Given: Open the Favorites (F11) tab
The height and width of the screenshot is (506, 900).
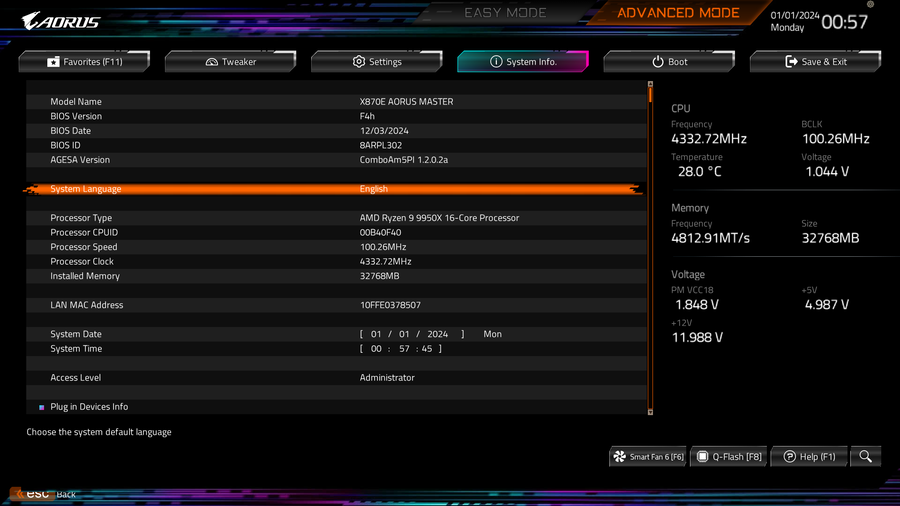Looking at the screenshot, I should tap(84, 61).
